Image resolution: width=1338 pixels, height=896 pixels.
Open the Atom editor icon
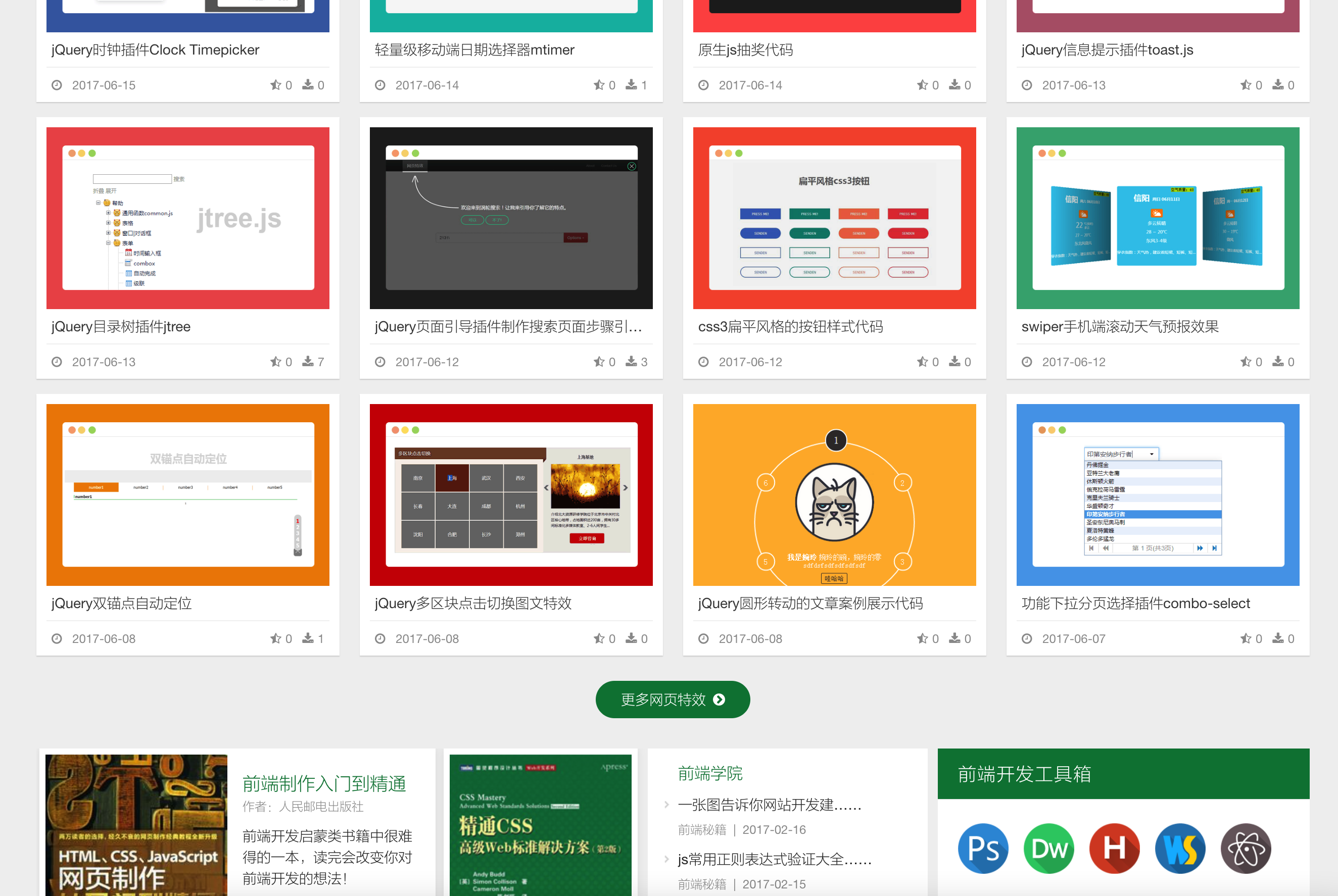[1246, 848]
